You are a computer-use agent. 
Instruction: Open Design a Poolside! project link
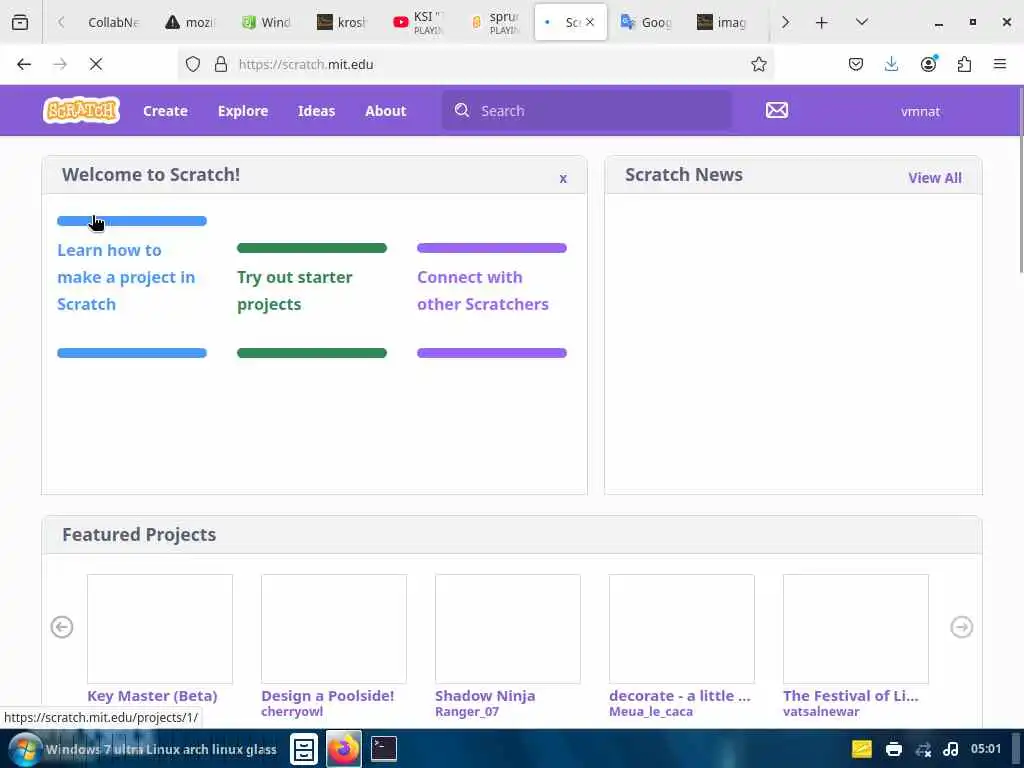[x=328, y=696]
